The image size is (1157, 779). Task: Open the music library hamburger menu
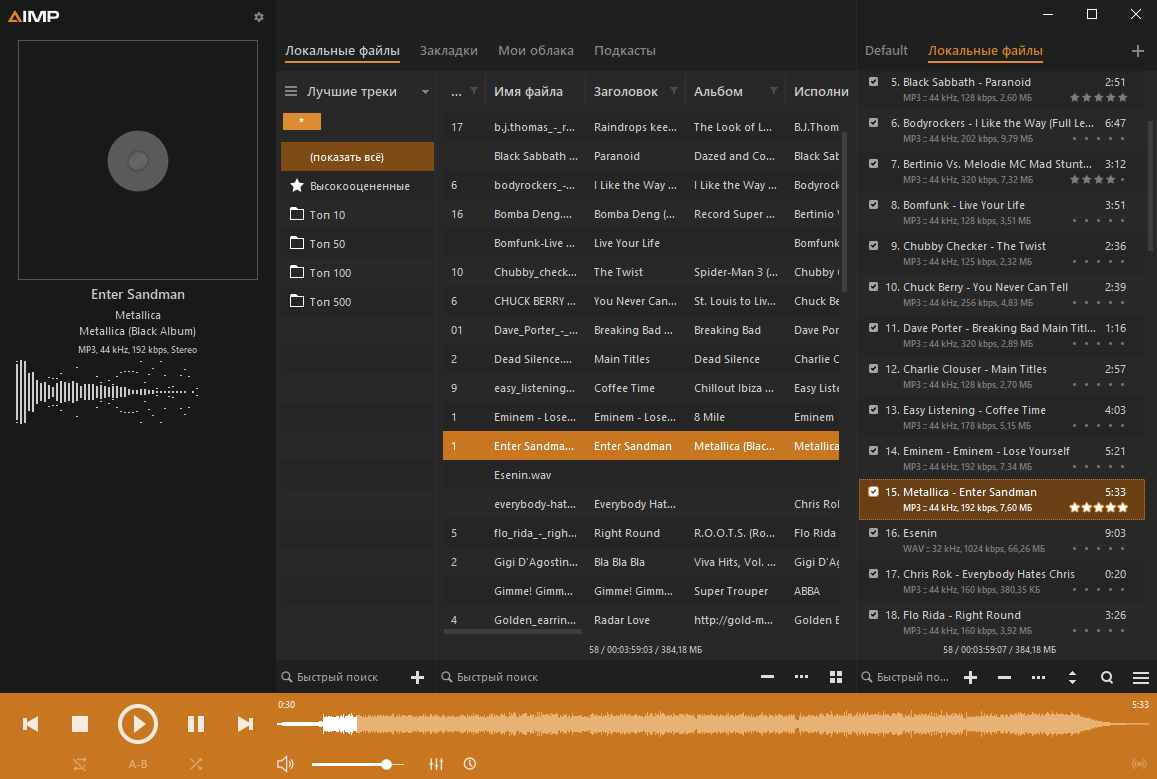click(291, 91)
